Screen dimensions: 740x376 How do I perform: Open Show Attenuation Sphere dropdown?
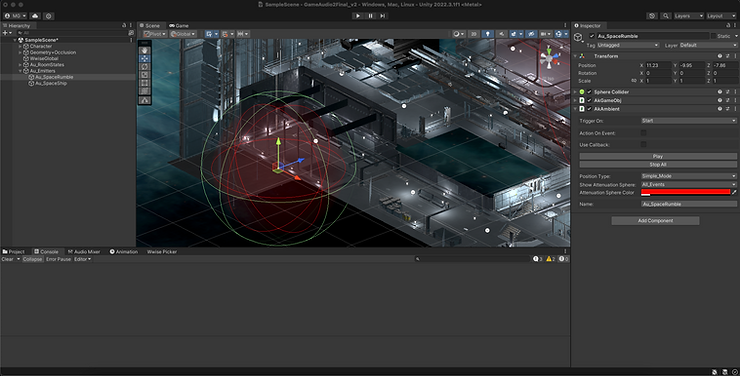click(689, 184)
